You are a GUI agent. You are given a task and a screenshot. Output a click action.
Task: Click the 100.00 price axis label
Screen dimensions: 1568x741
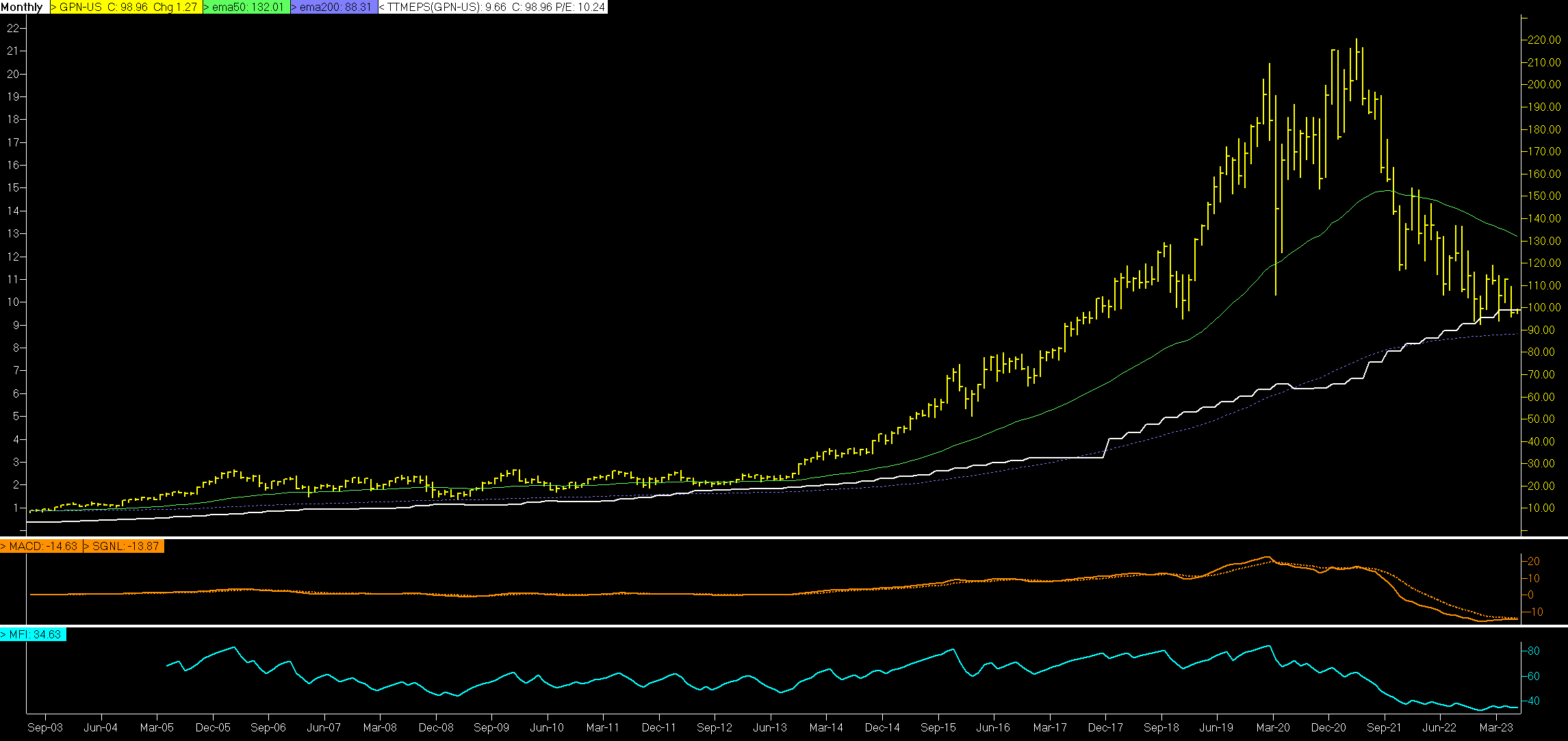[1544, 308]
